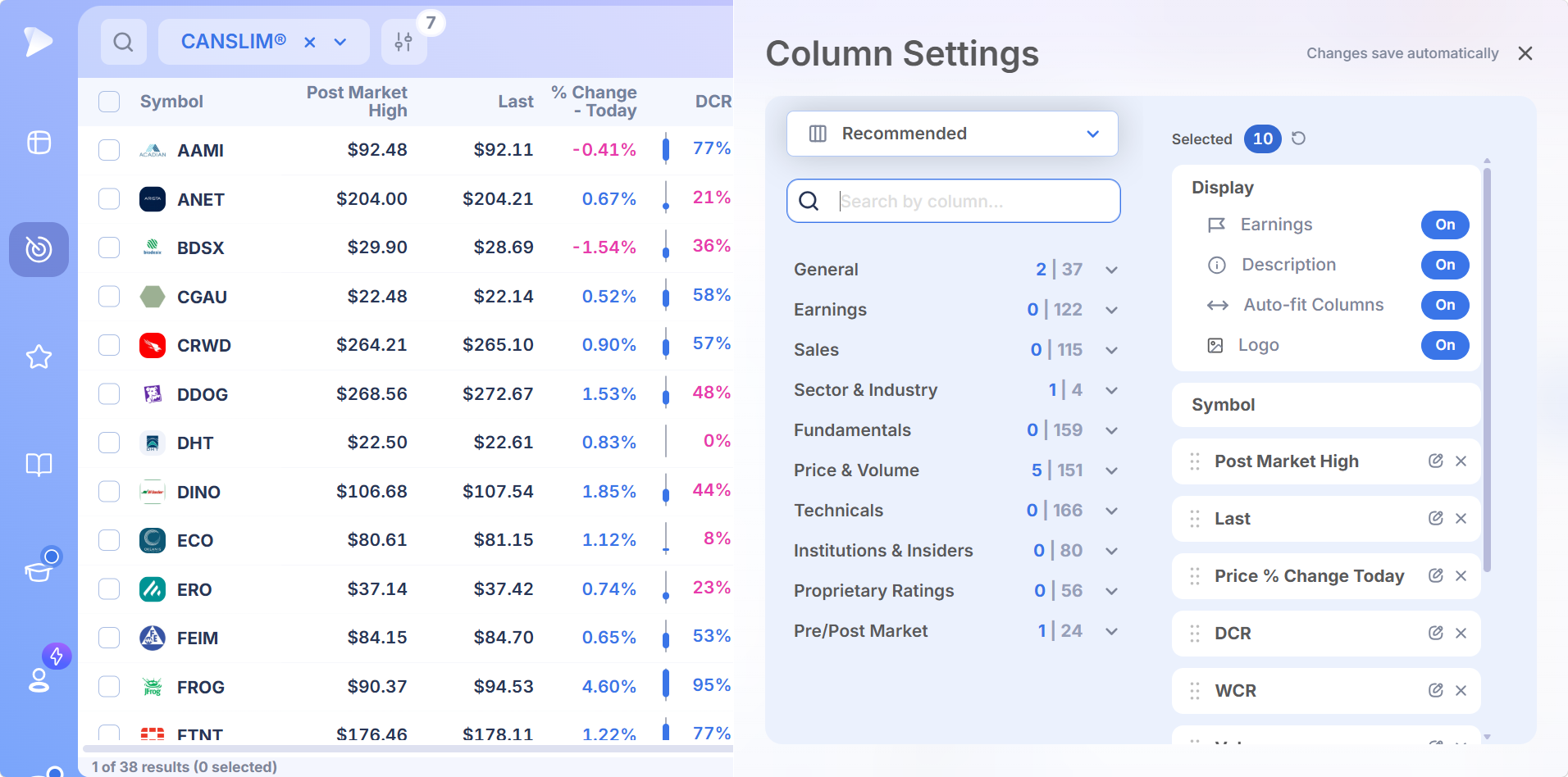Image resolution: width=1568 pixels, height=777 pixels.
Task: Open the screener radar icon in sidebar
Action: coord(39,249)
